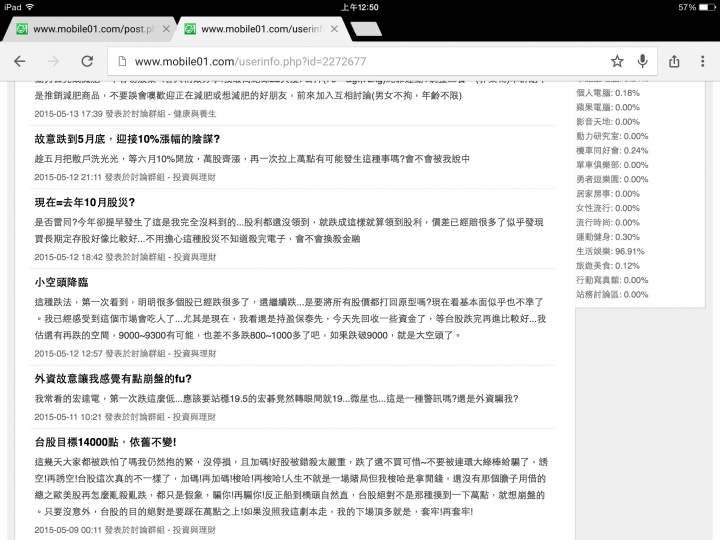Close the mobile01 post.php tab

[166, 29]
